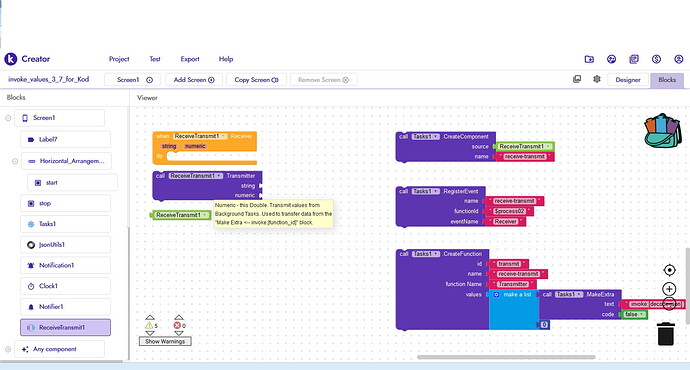Open the Test menu
This screenshot has width=690, height=370.
[155, 59]
